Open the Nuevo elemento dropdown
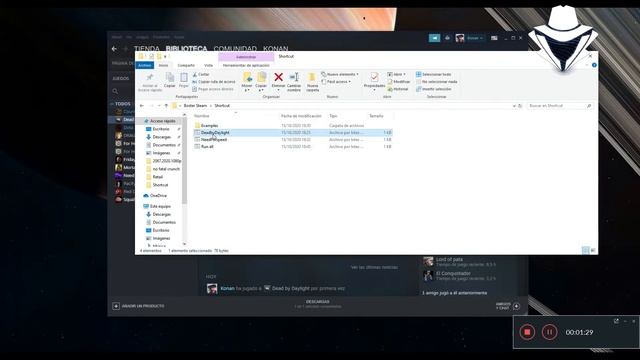640x360 pixels. point(340,74)
